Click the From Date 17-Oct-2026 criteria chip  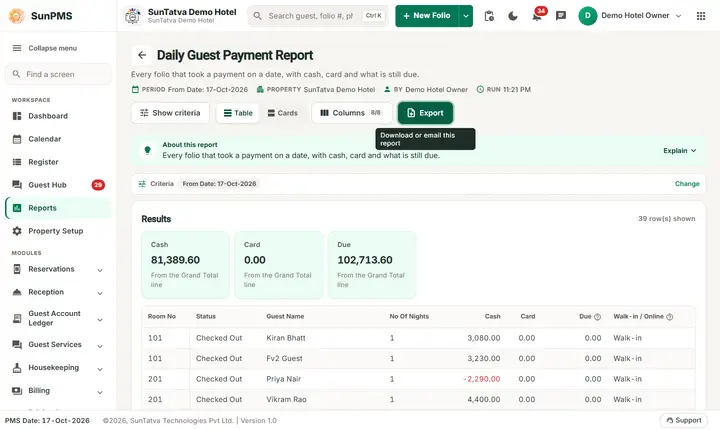pyautogui.click(x=219, y=184)
